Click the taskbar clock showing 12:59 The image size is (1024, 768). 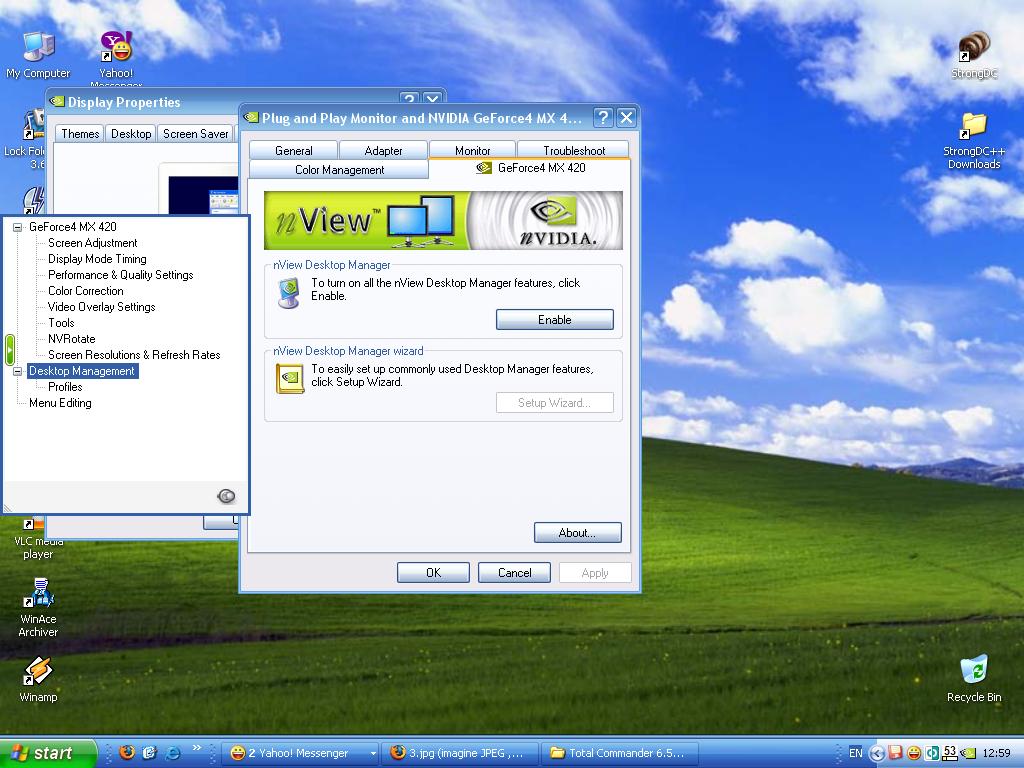(x=997, y=753)
